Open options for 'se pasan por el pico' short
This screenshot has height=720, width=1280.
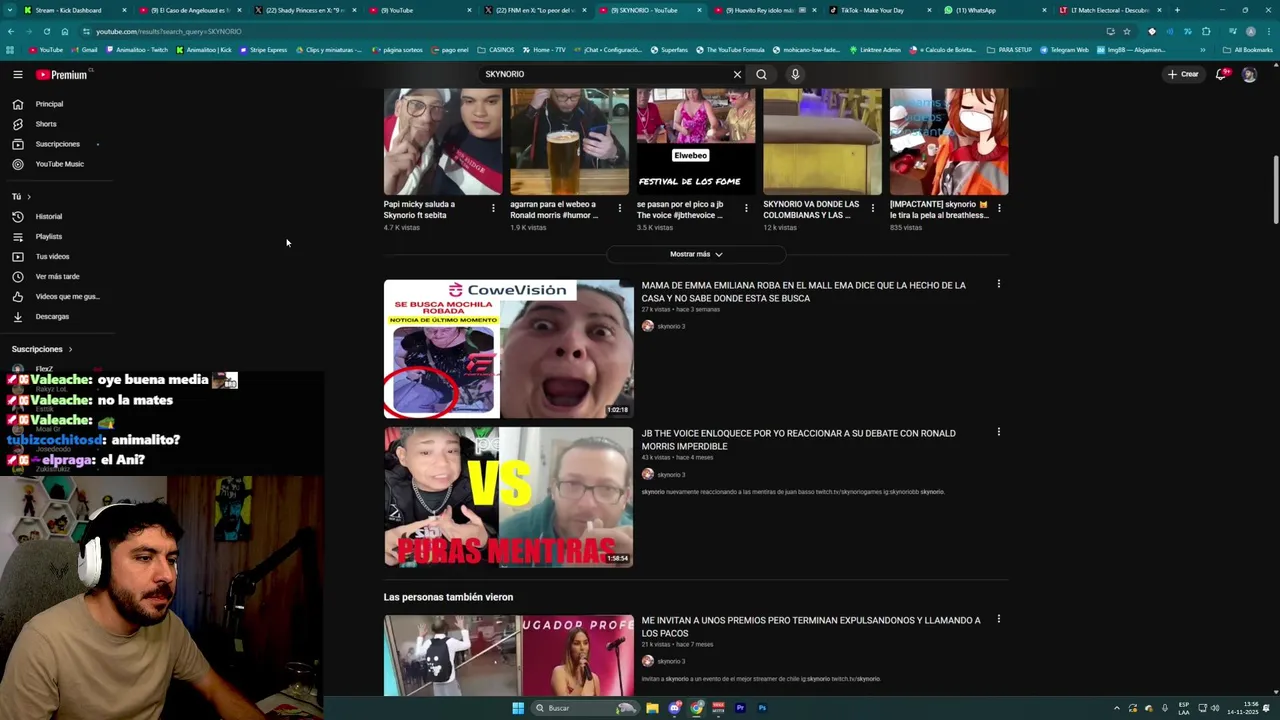[x=746, y=208]
